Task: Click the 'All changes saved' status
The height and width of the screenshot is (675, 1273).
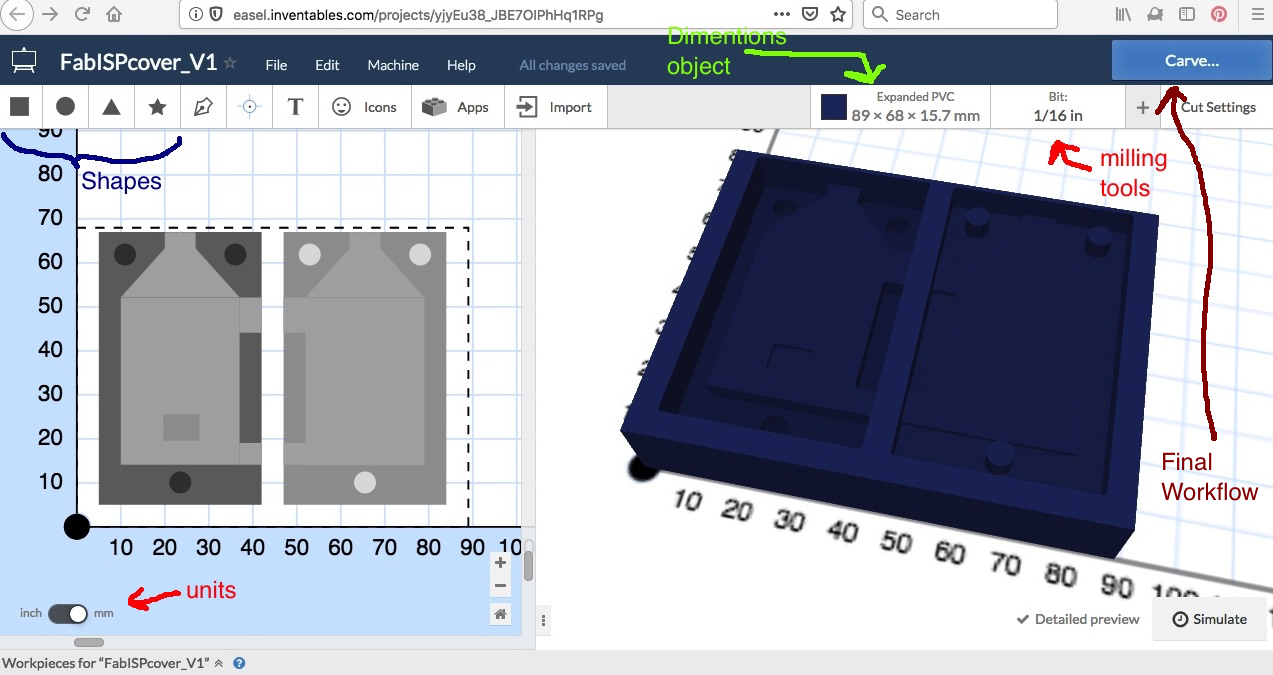Action: pyautogui.click(x=572, y=65)
